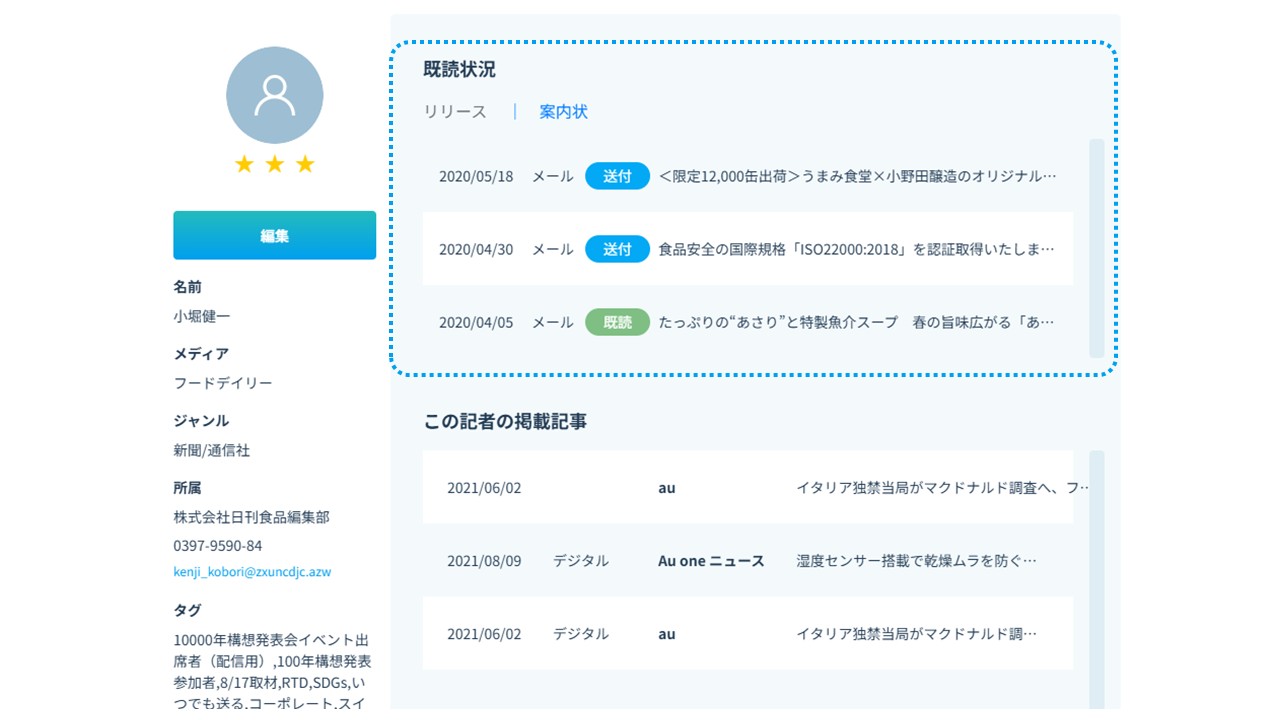Open the first 2021/06/02 au article
Viewport: 1280px width, 720px height.
pos(940,488)
